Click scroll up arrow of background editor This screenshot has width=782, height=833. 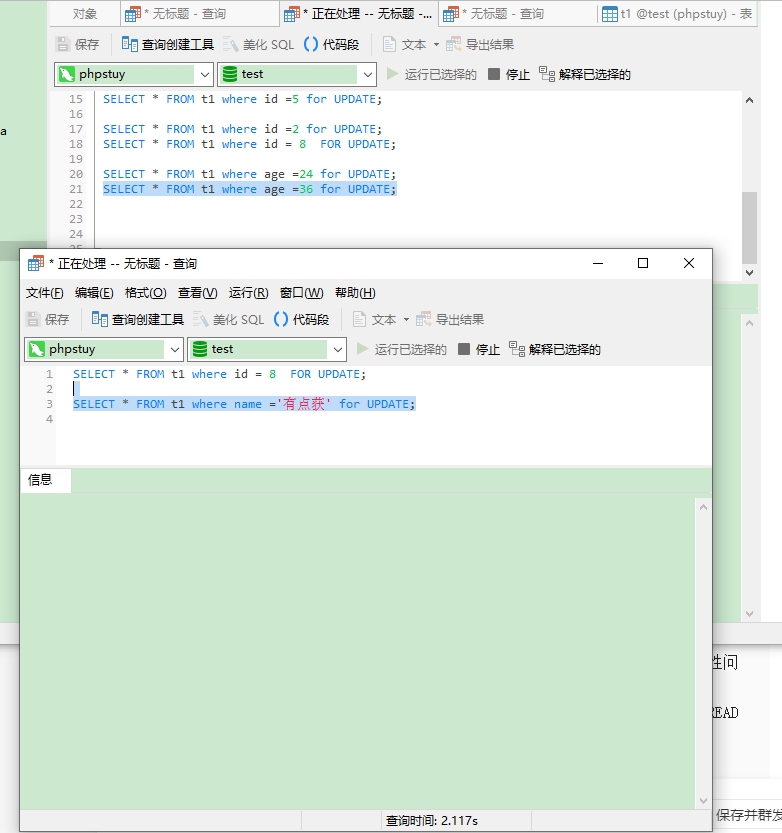point(749,100)
